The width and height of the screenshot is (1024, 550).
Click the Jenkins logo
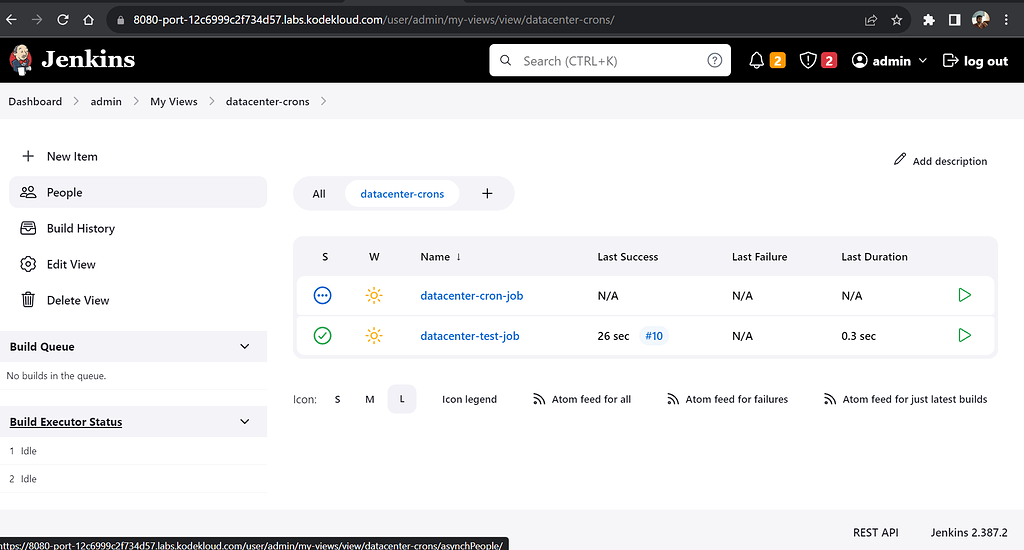pyautogui.click(x=72, y=60)
